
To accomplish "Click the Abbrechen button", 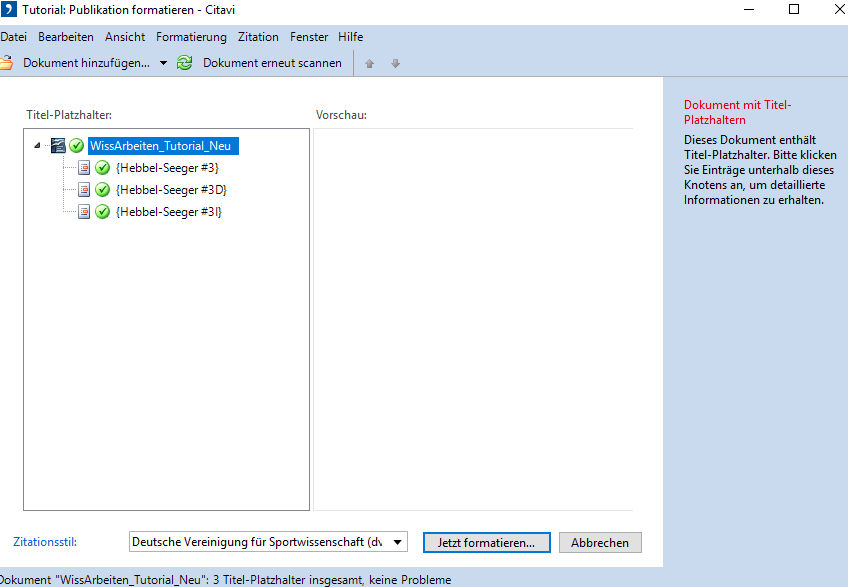I will click(x=600, y=543).
